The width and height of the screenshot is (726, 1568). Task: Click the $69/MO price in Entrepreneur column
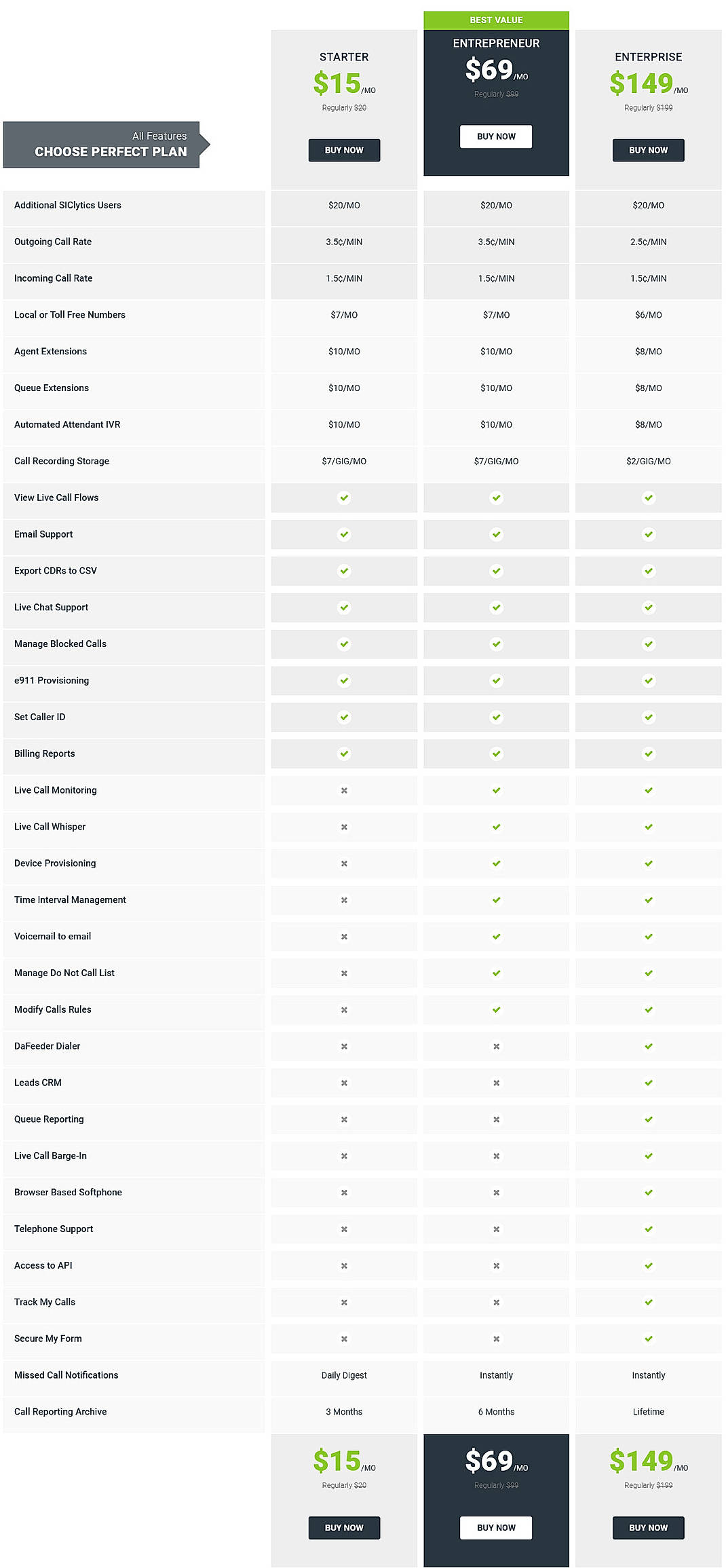[496, 68]
